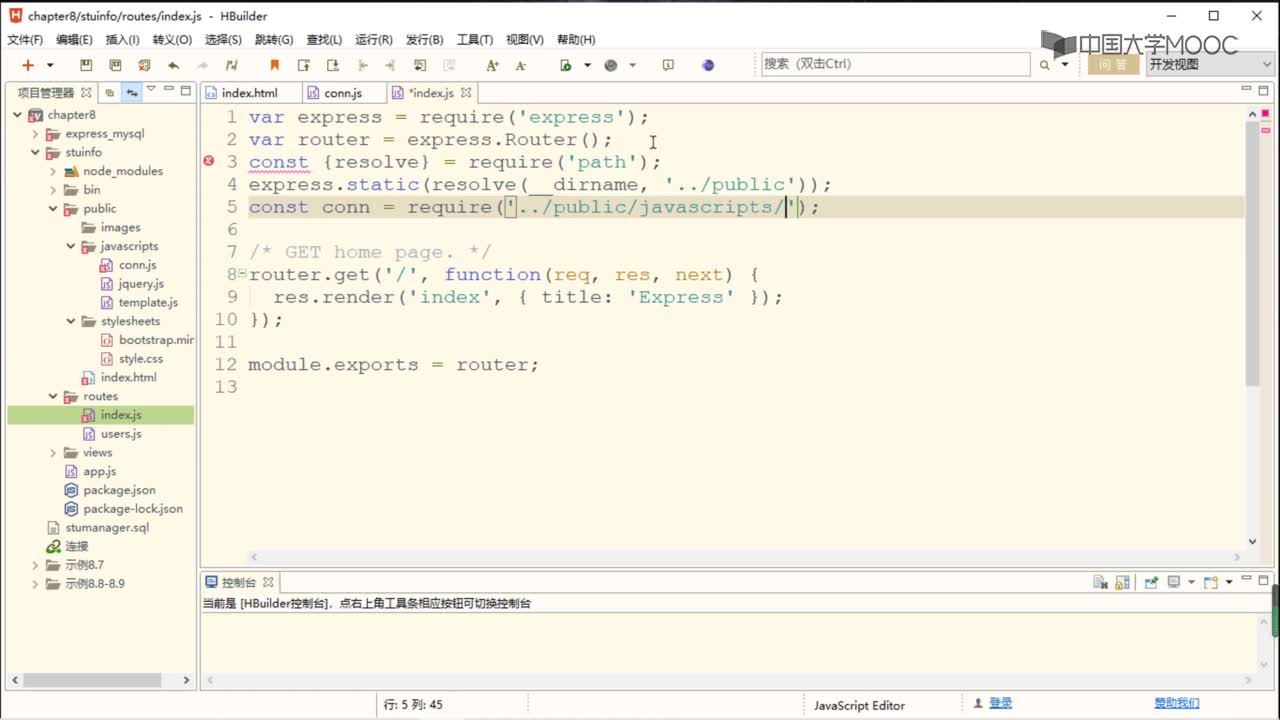Switch to the conn.js editor tab
1280x720 pixels.
point(343,93)
